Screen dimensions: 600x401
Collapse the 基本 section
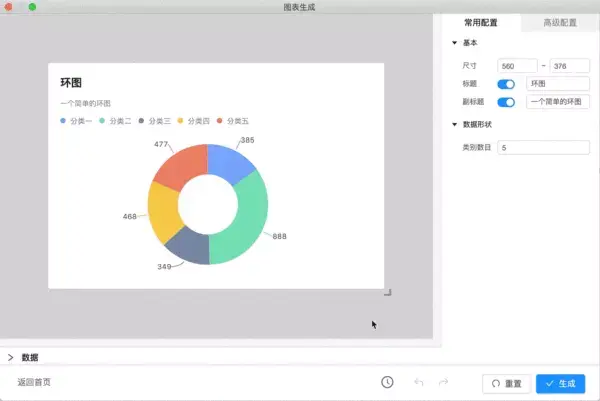point(455,42)
